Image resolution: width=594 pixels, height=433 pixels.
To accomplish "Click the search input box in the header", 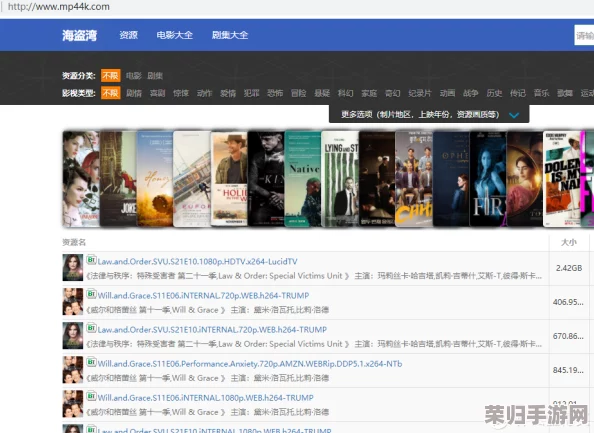I will [x=584, y=35].
